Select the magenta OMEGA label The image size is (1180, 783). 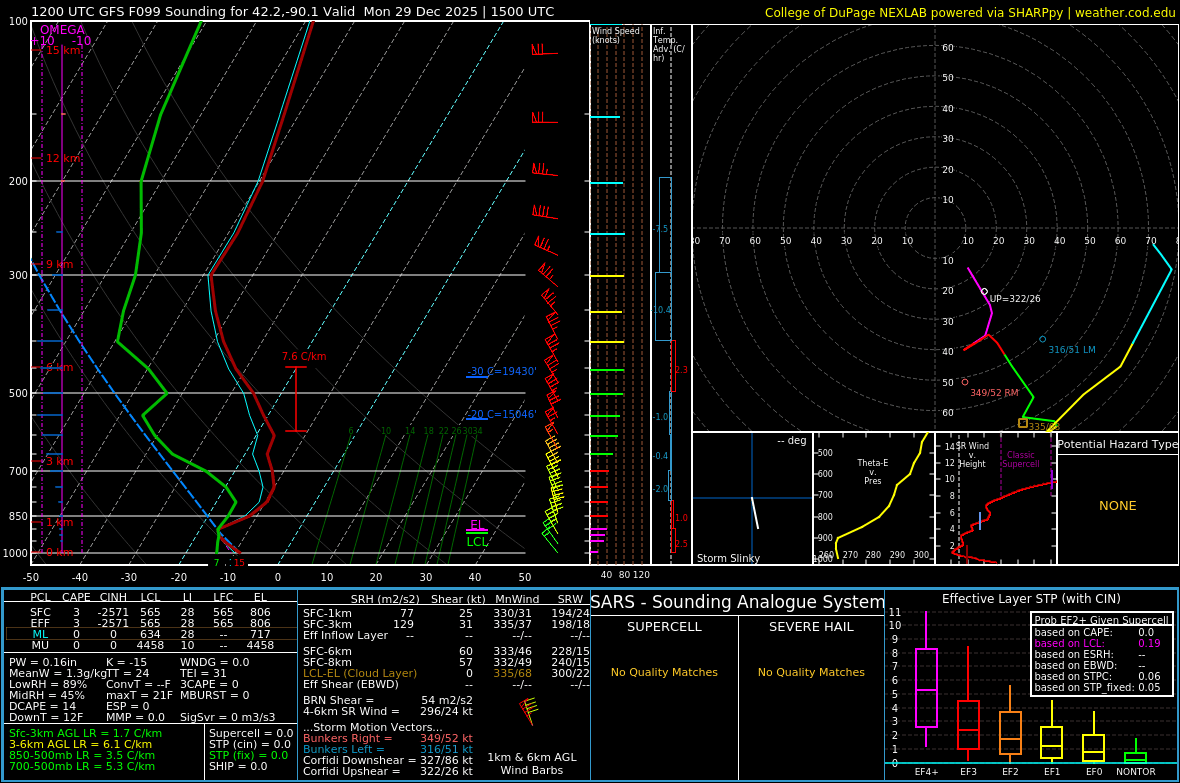[x=62, y=30]
